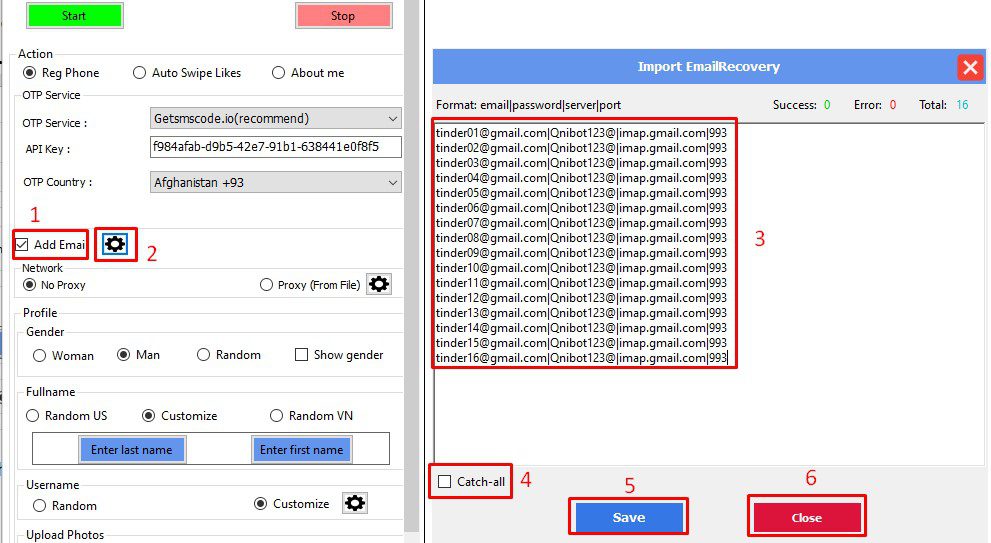Click the red Close button
This screenshot has width=991, height=543.
pyautogui.click(x=806, y=517)
